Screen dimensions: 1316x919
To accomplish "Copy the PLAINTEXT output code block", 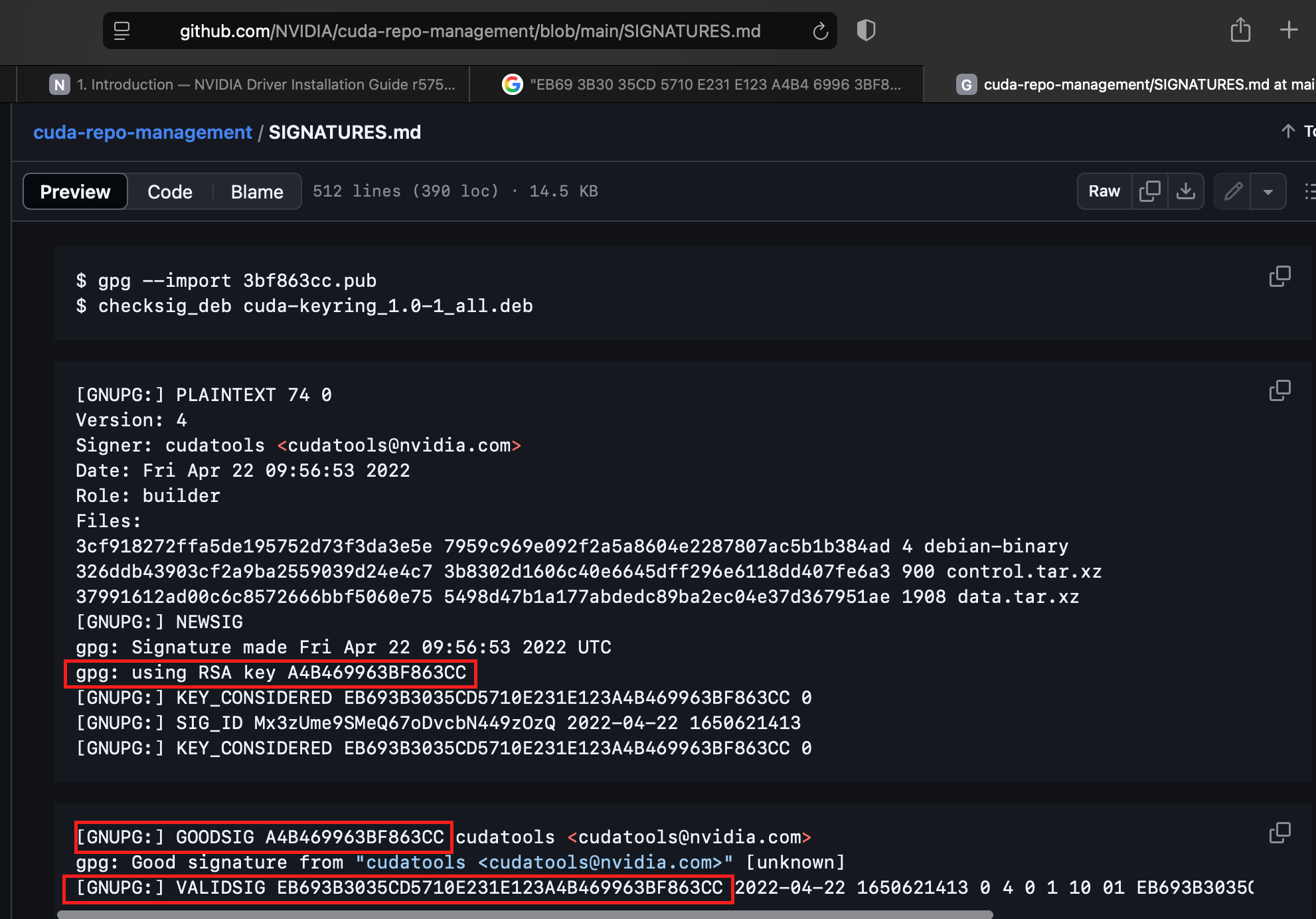I will pos(1279,390).
